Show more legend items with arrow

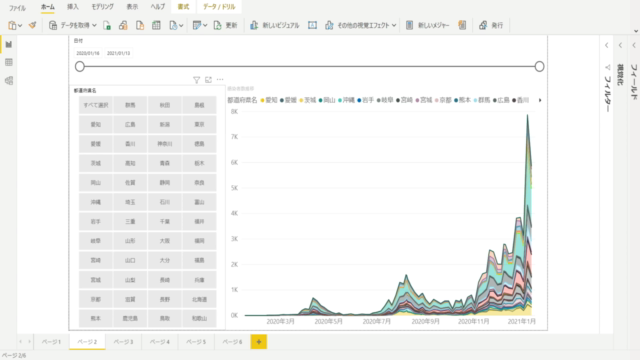coord(540,100)
